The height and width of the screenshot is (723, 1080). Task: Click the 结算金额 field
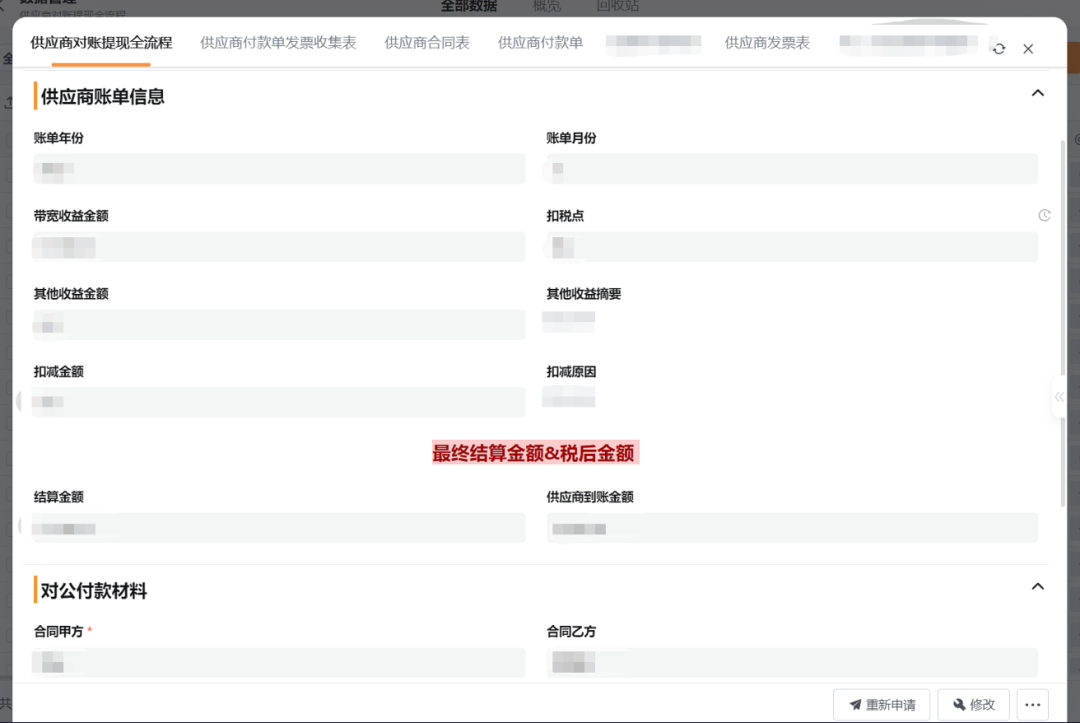tap(279, 528)
